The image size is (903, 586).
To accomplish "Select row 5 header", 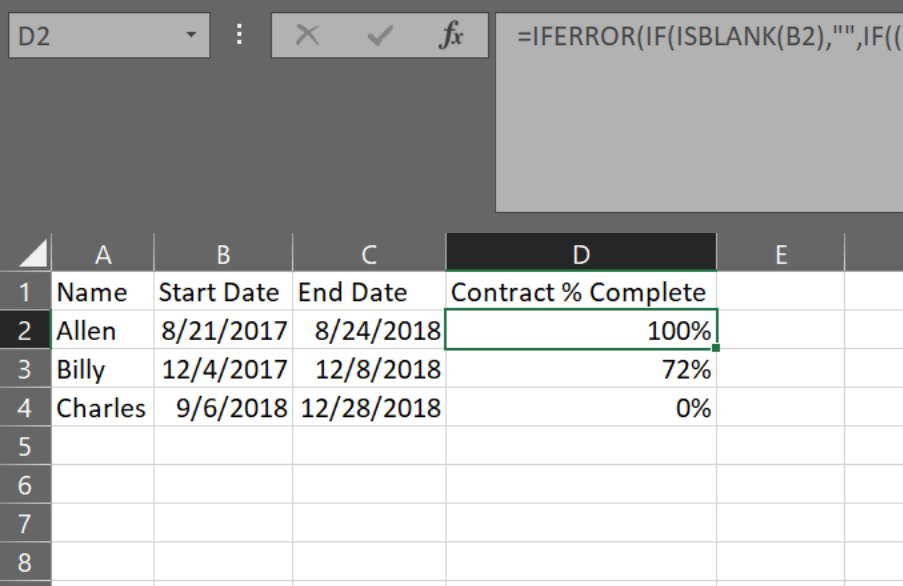I will pyautogui.click(x=25, y=446).
